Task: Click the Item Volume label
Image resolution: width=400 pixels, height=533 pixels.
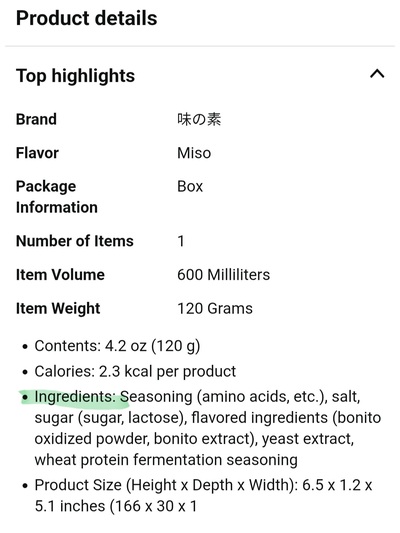Action: (60, 275)
